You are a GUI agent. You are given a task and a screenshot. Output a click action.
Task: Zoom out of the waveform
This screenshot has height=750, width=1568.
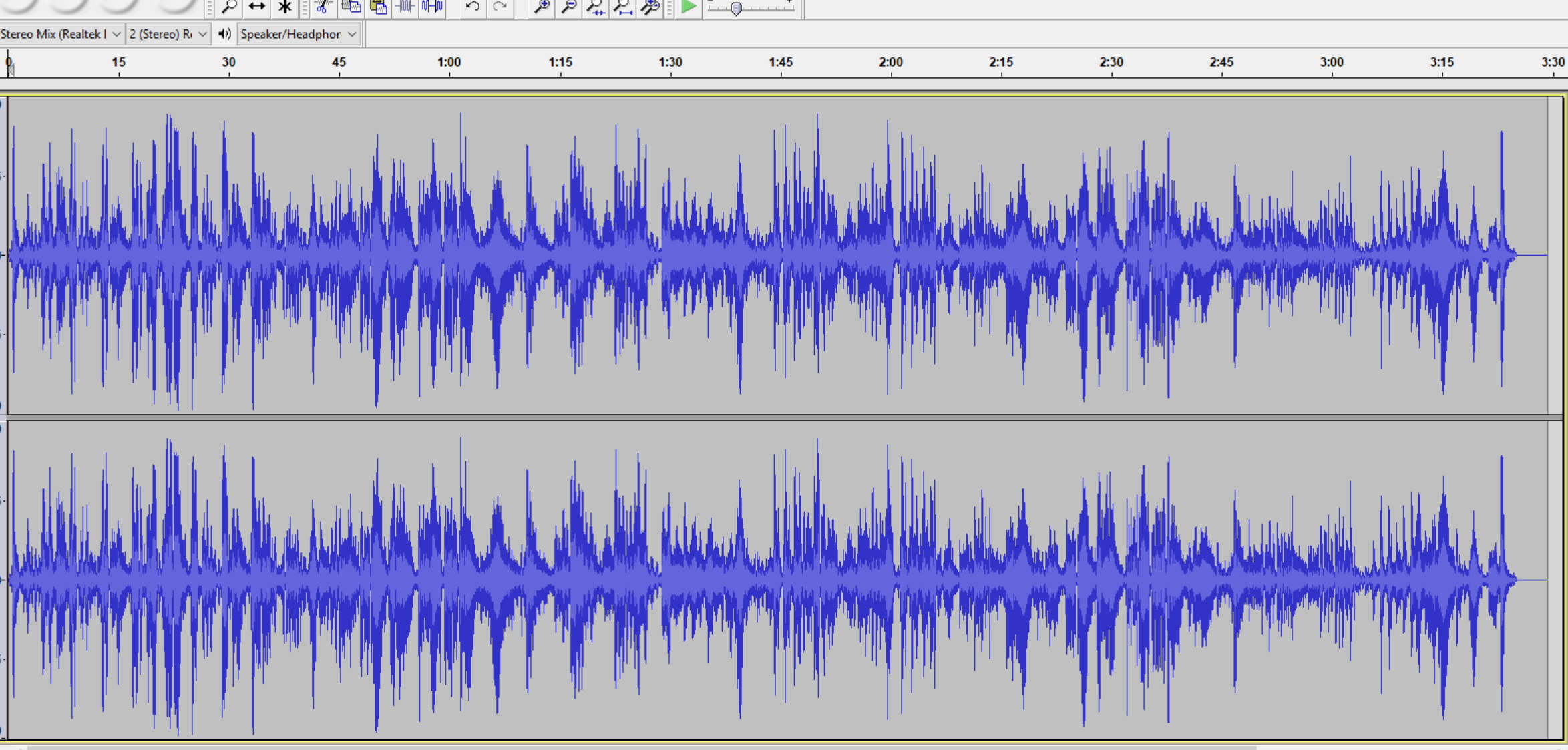(569, 7)
